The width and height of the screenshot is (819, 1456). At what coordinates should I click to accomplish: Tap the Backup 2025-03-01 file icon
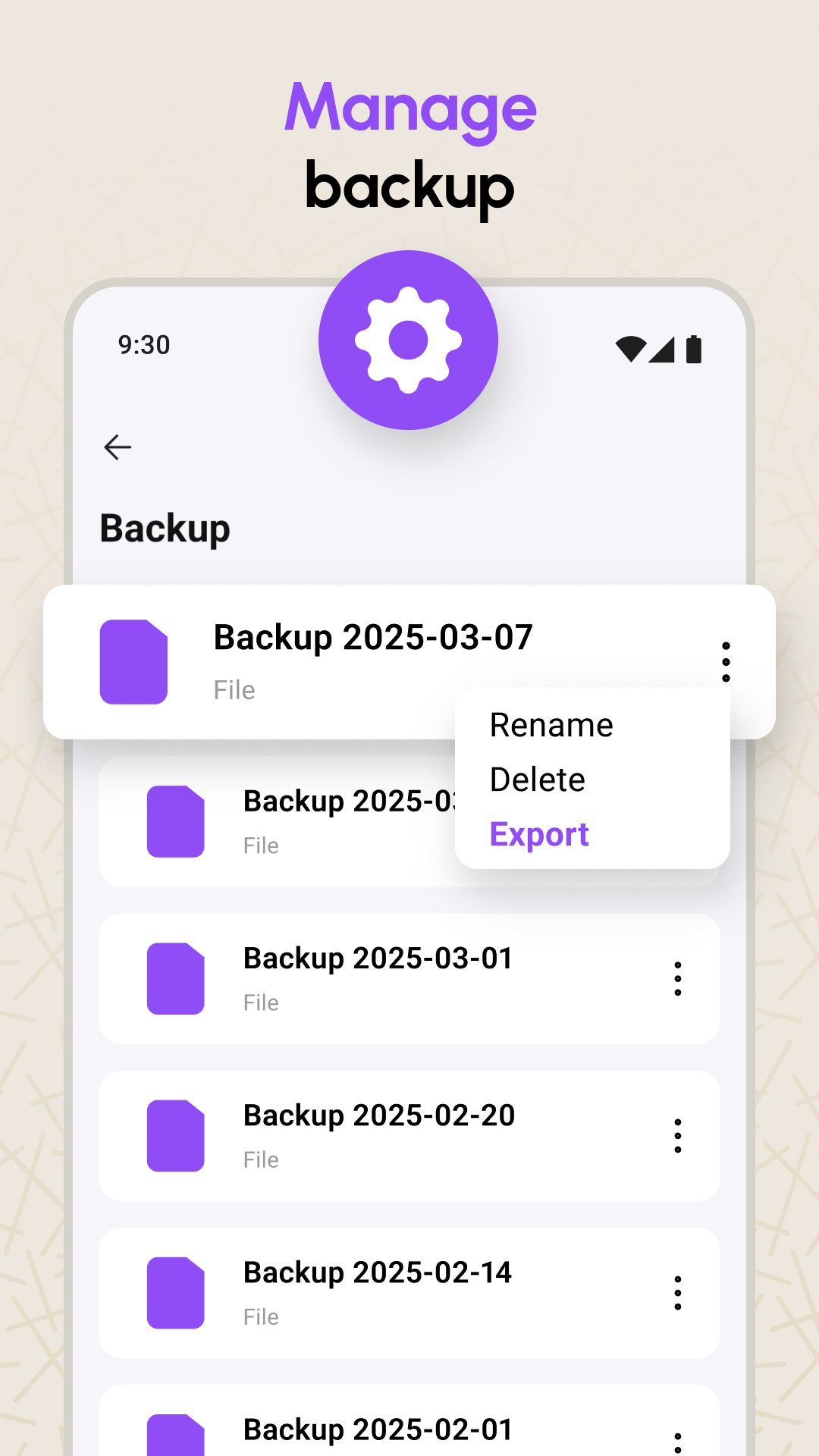coord(175,978)
